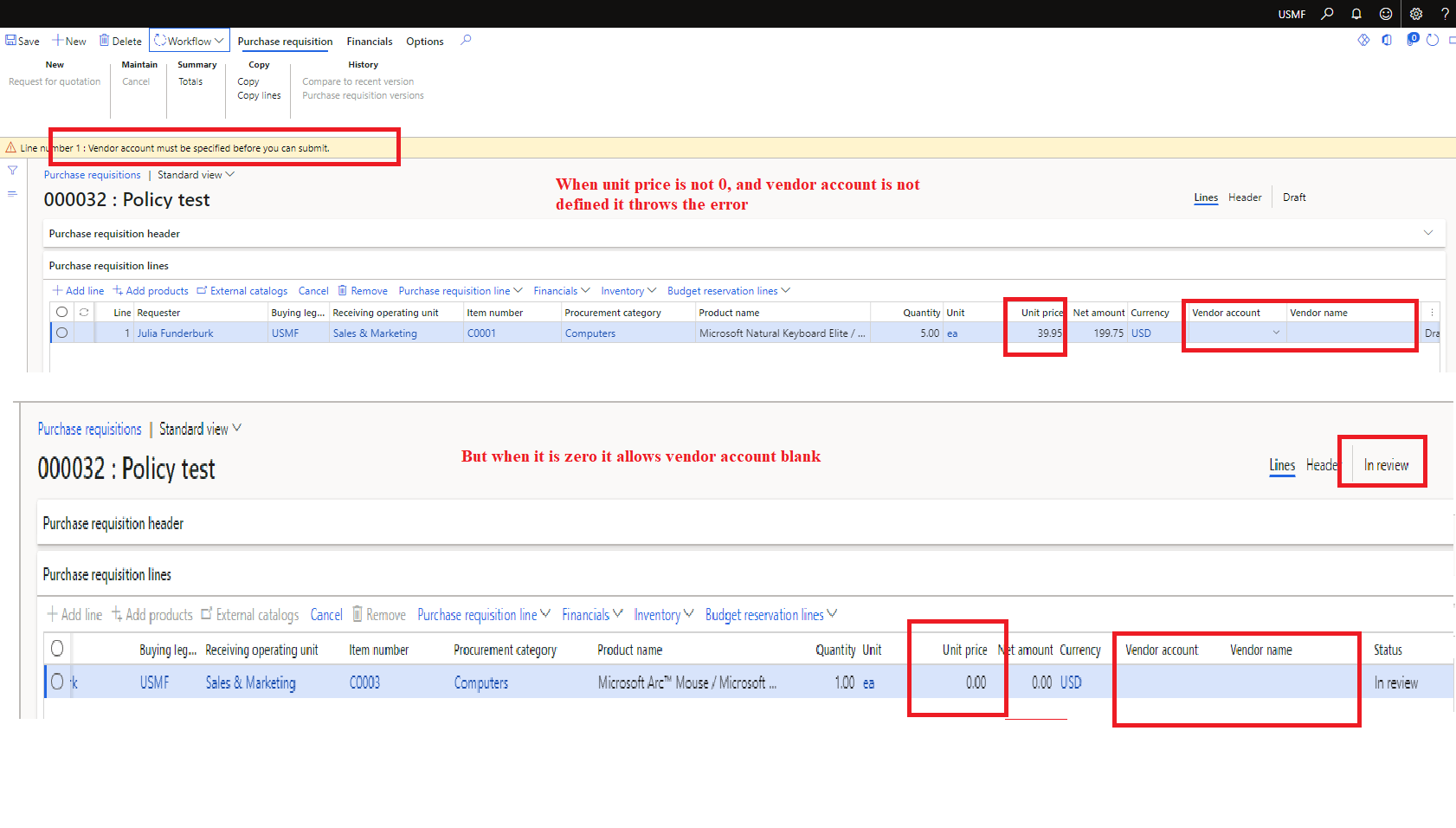Screen dimensions: 1456x828
Task: Select the Microsoft Arc Mouse line checkbox
Action: coord(57,682)
